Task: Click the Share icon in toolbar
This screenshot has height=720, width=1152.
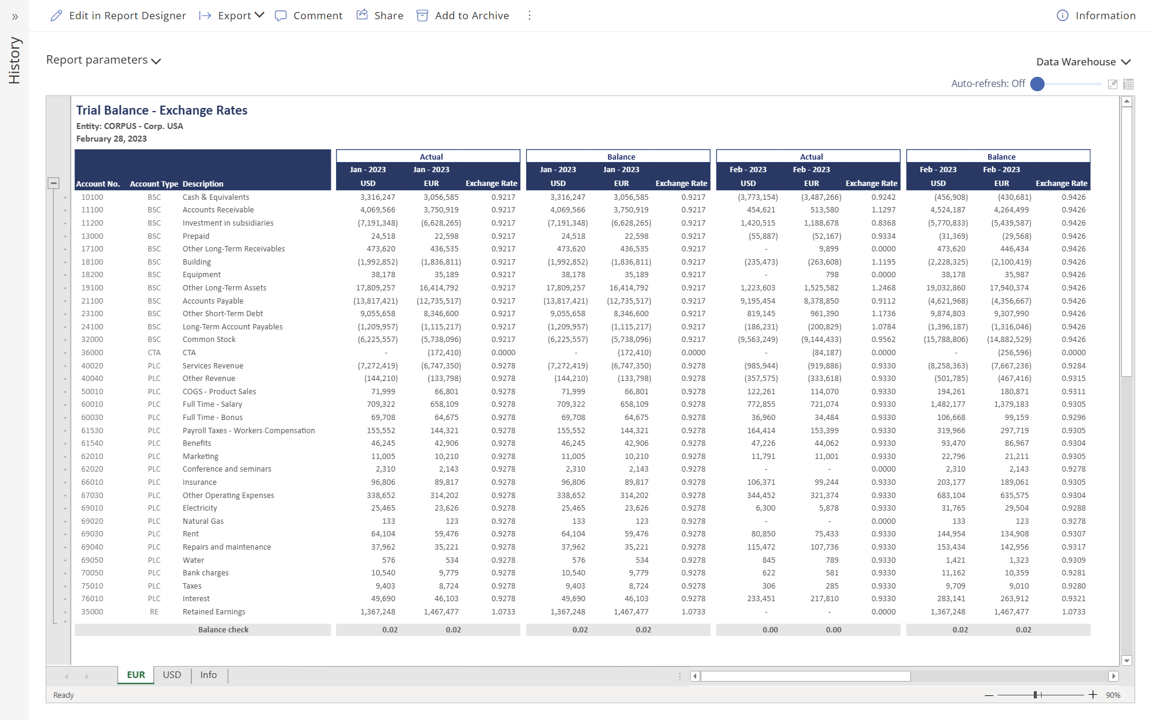Action: tap(362, 16)
